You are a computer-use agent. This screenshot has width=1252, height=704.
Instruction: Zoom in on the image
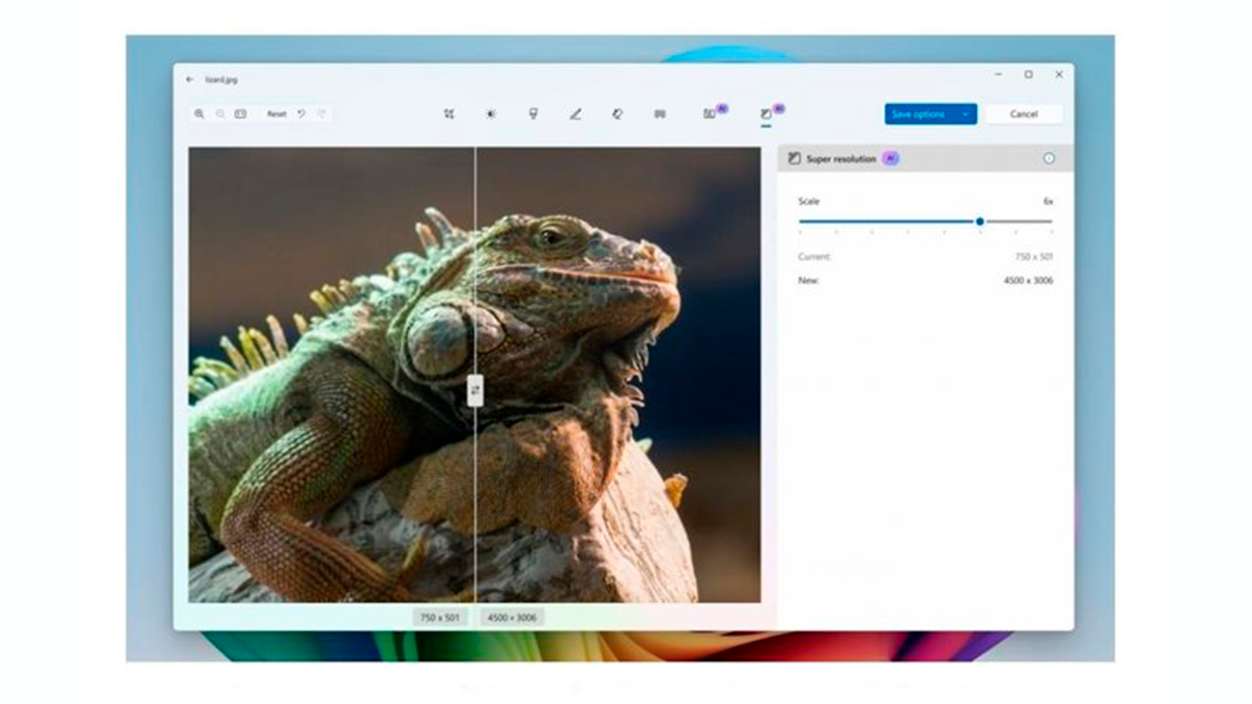pyautogui.click(x=199, y=114)
